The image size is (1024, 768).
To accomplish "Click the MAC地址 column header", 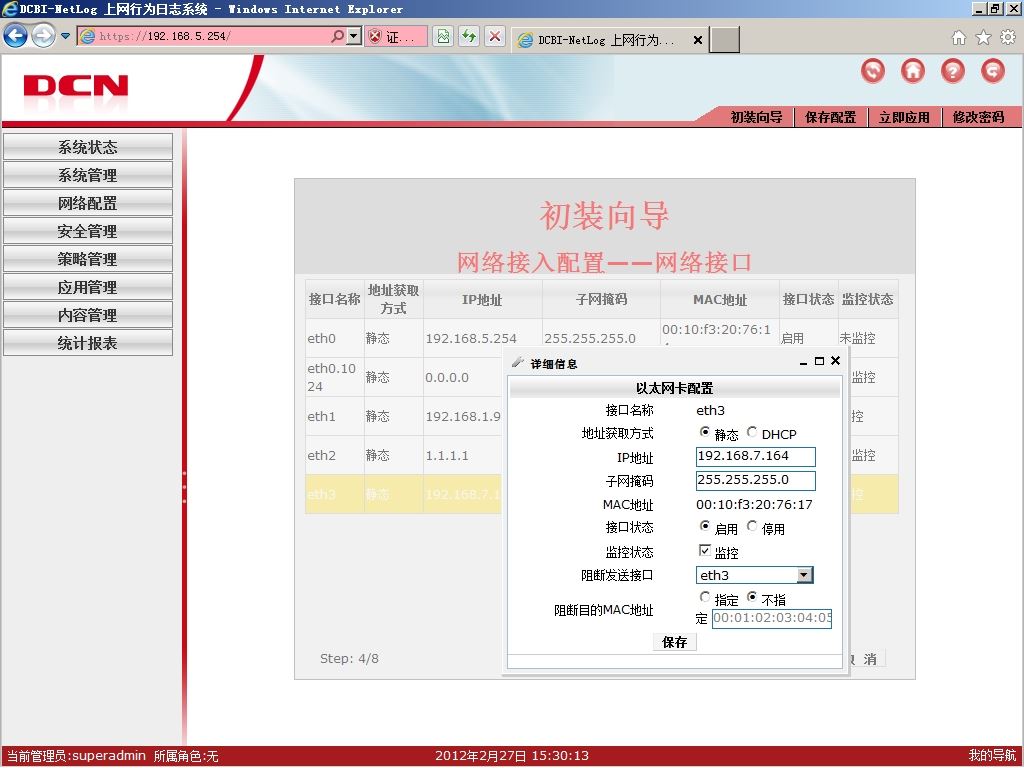I will tap(720, 300).
